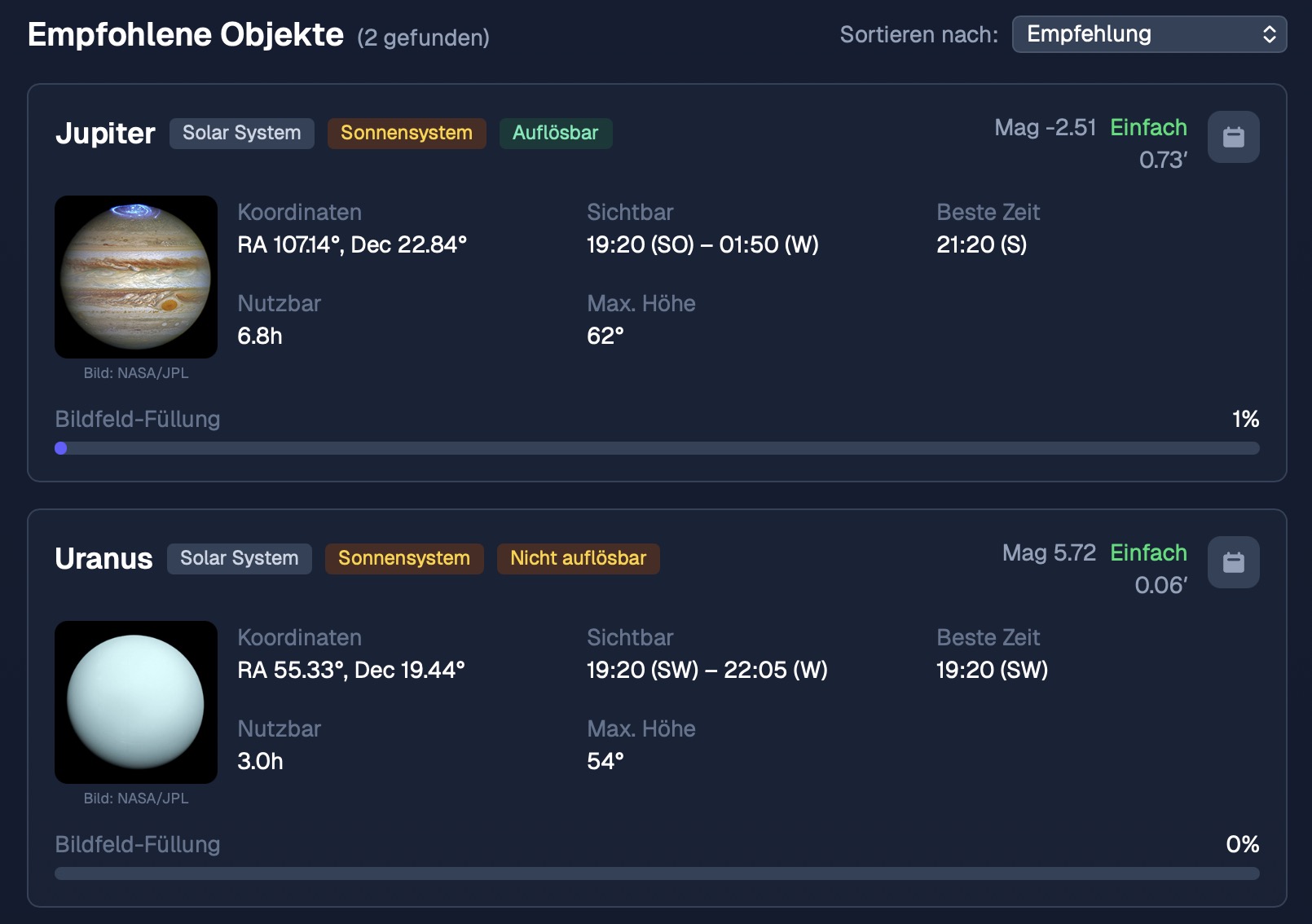
Task: Click Jupiter's 'Bild: NASA/JPL' credit
Action: (136, 373)
